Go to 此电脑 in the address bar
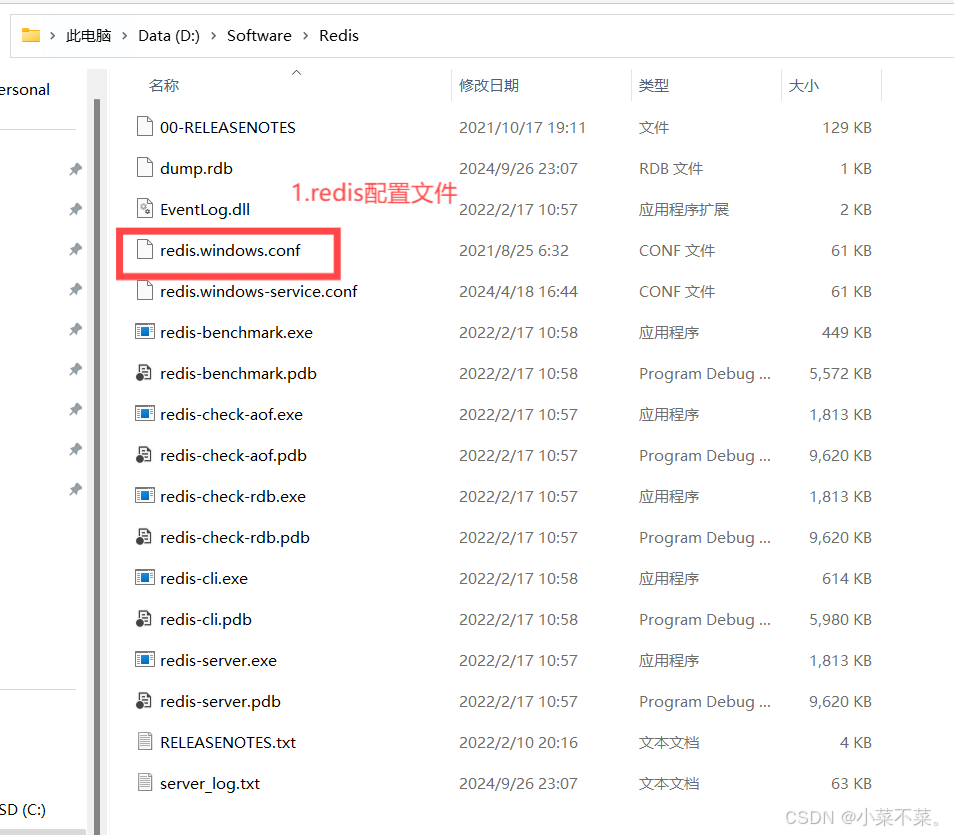Image resolution: width=954 pixels, height=835 pixels. coord(89,36)
